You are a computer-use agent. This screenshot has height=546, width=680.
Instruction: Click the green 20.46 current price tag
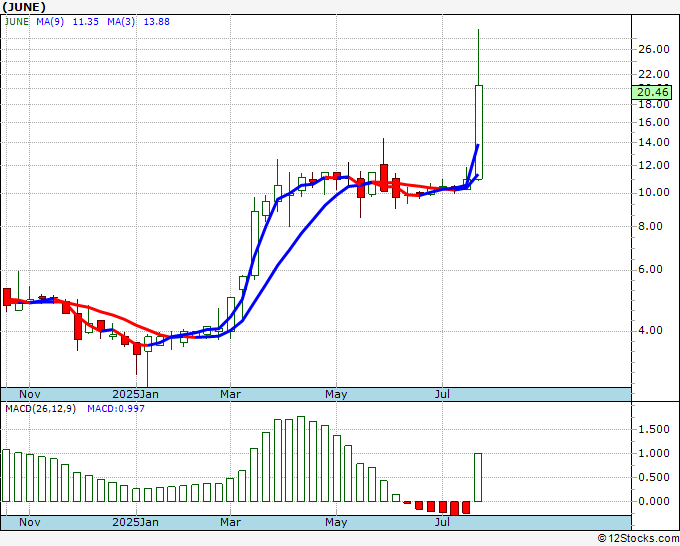tap(651, 92)
